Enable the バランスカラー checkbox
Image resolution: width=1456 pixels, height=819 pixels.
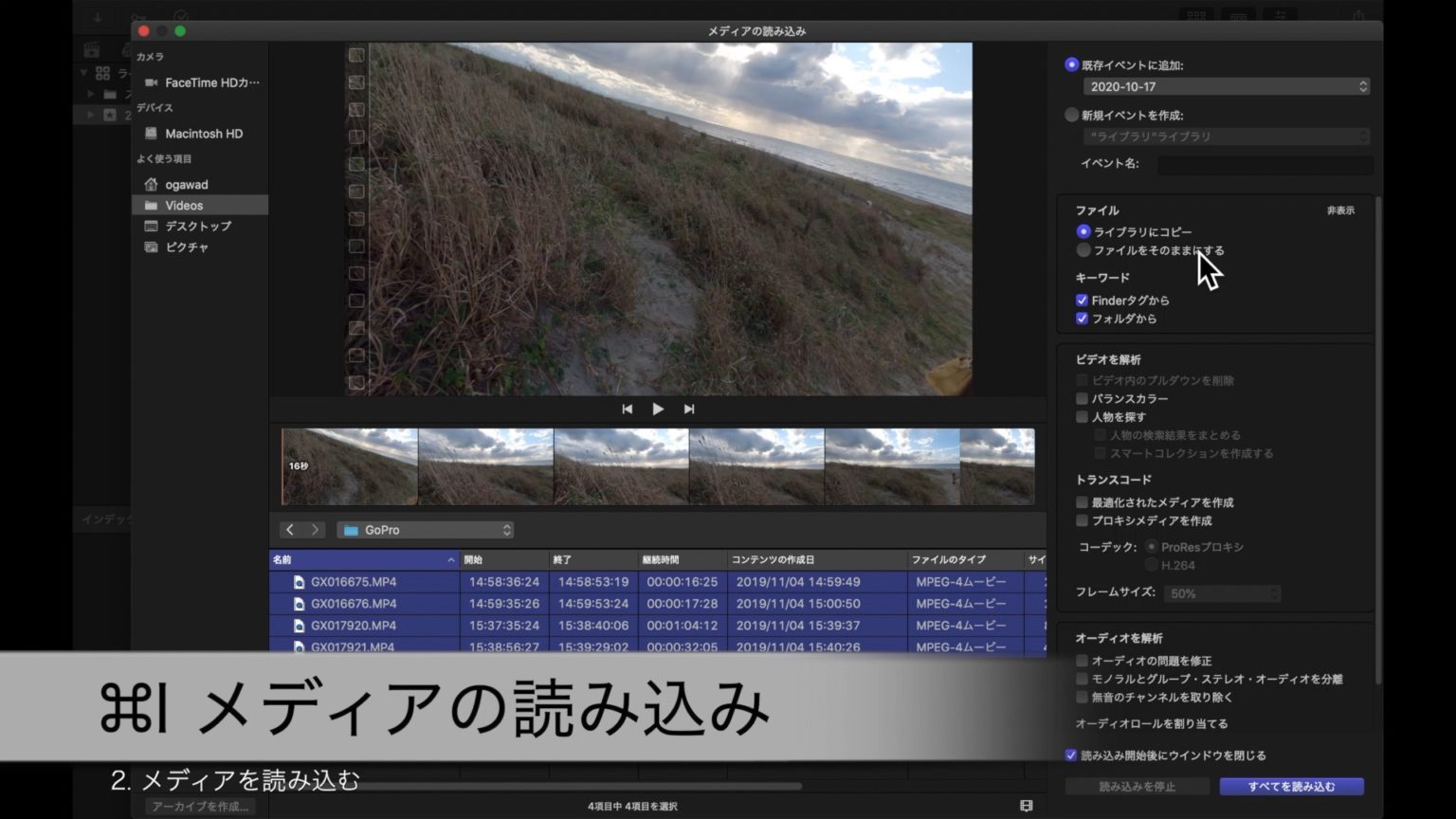click(x=1082, y=399)
